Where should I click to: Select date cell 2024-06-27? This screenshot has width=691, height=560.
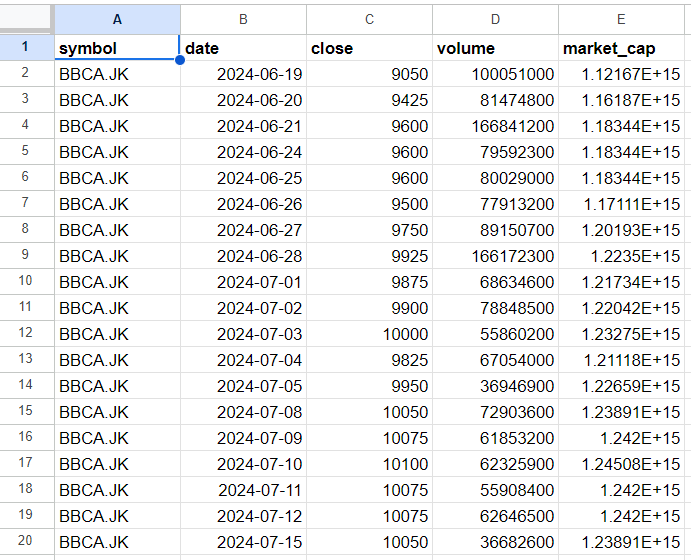243,230
